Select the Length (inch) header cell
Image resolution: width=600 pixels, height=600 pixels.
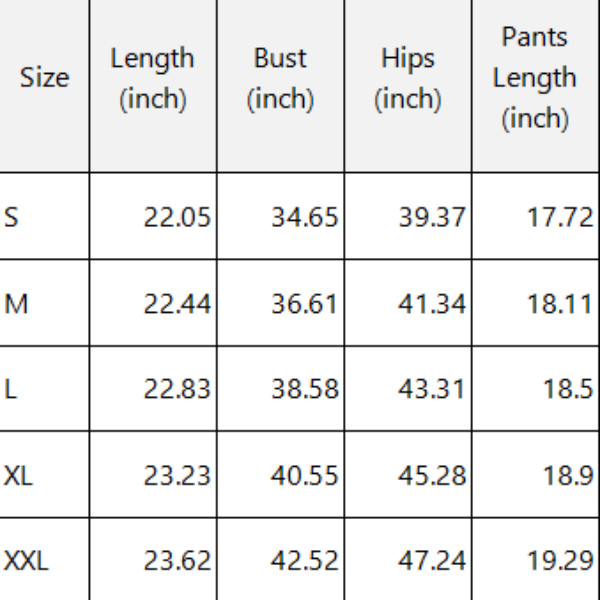[x=153, y=86]
